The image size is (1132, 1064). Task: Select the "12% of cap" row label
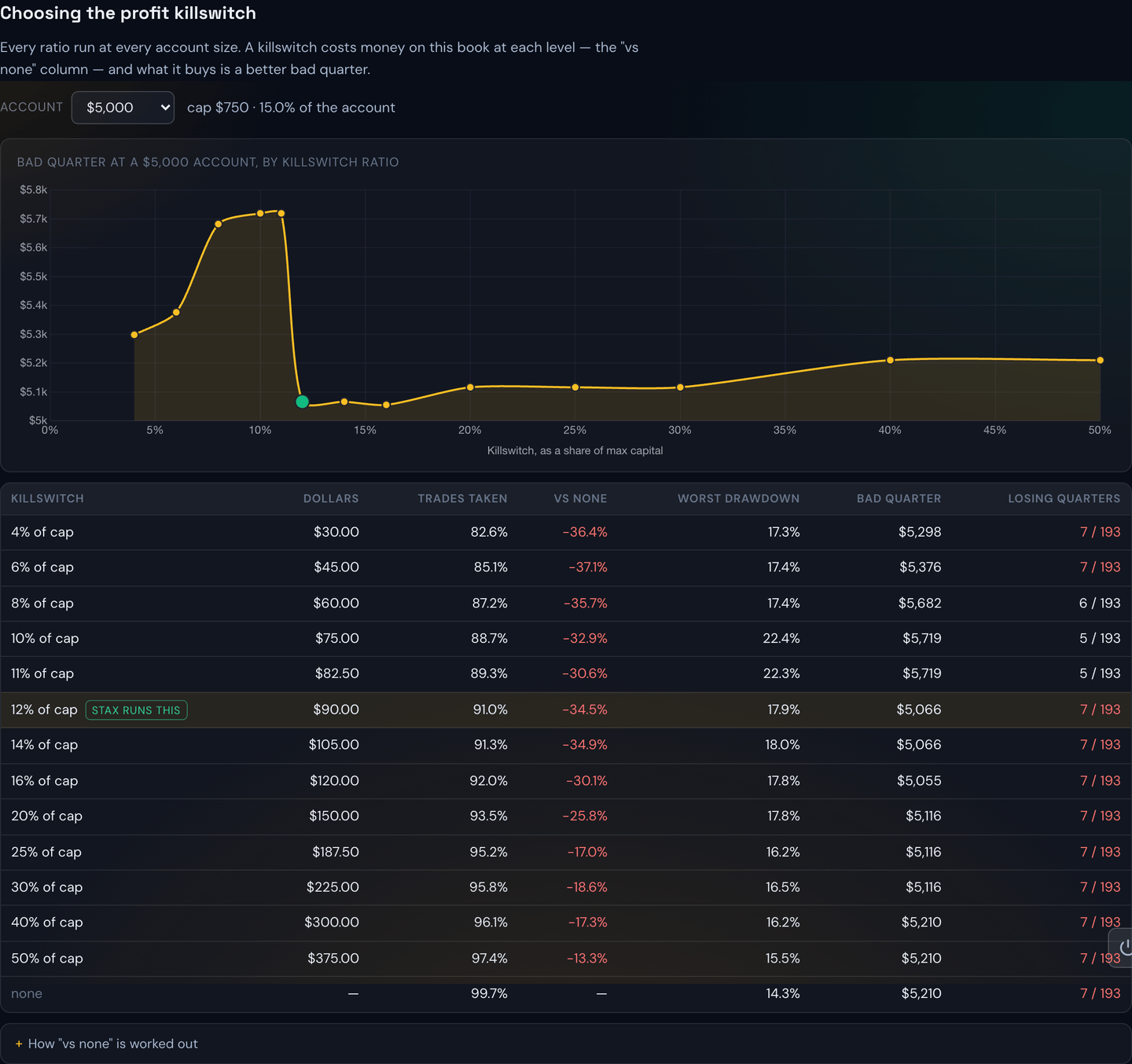click(44, 710)
